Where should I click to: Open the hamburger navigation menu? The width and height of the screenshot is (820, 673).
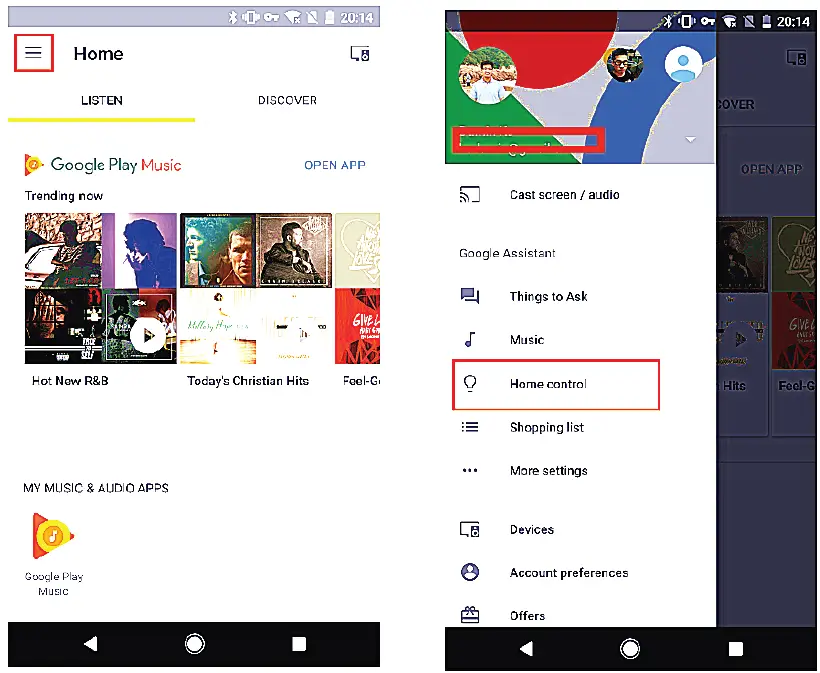[33, 53]
